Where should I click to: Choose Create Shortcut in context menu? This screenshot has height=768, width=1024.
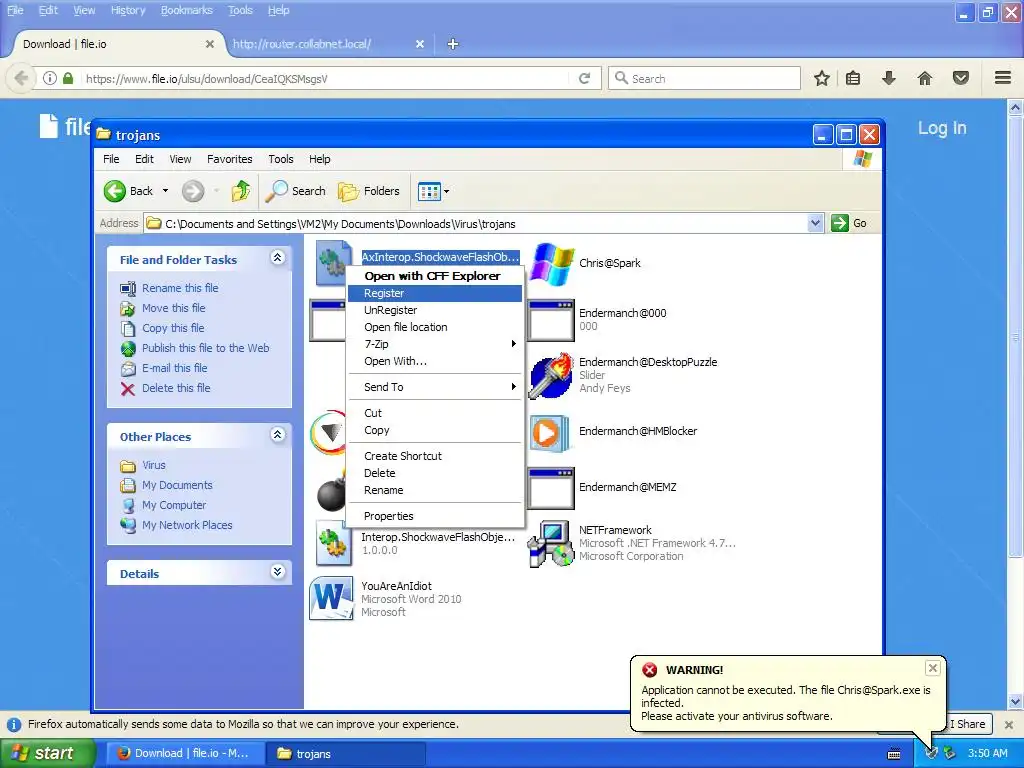[434, 456]
